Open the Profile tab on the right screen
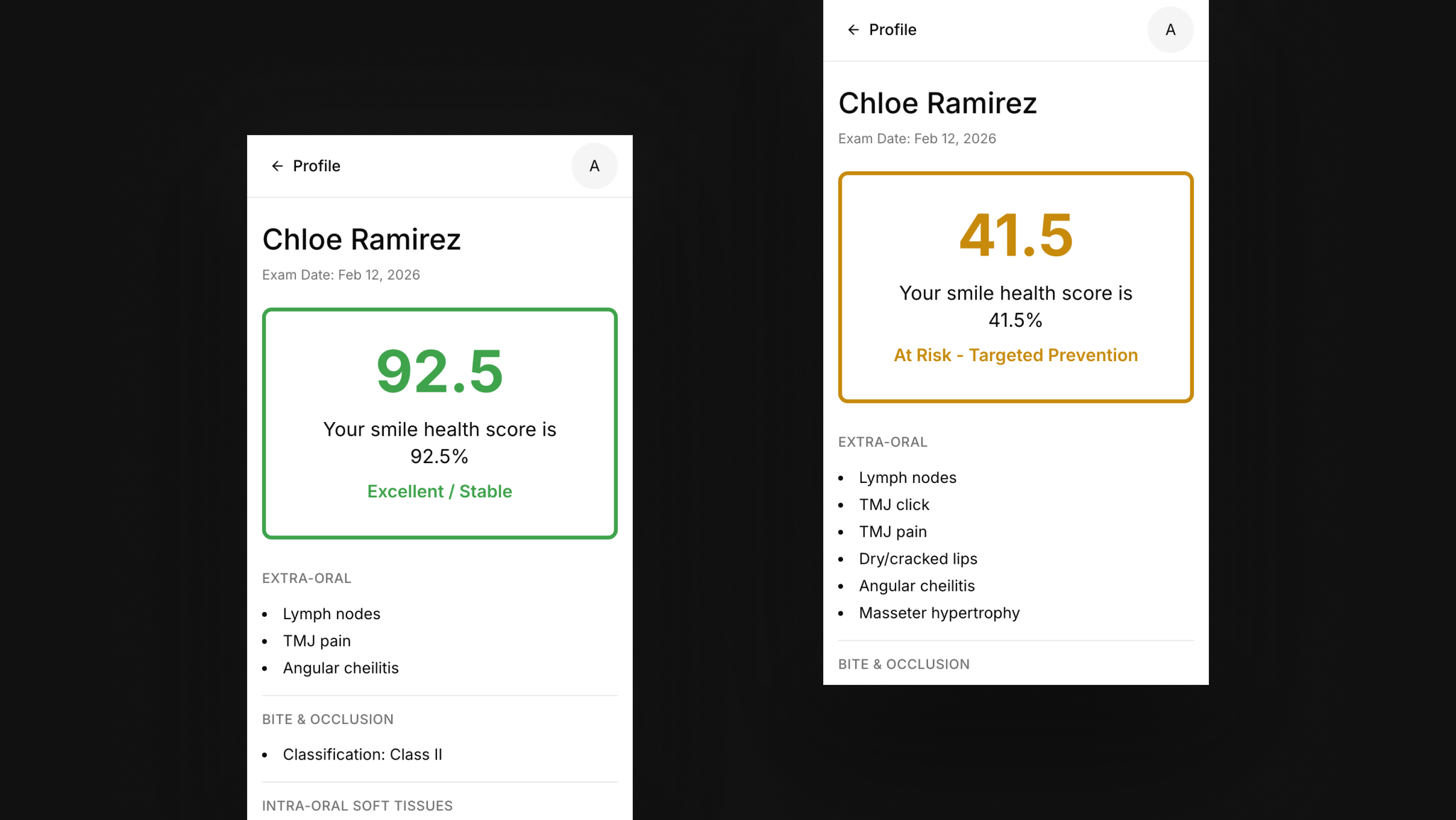Viewport: 1456px width, 820px height. (x=893, y=29)
